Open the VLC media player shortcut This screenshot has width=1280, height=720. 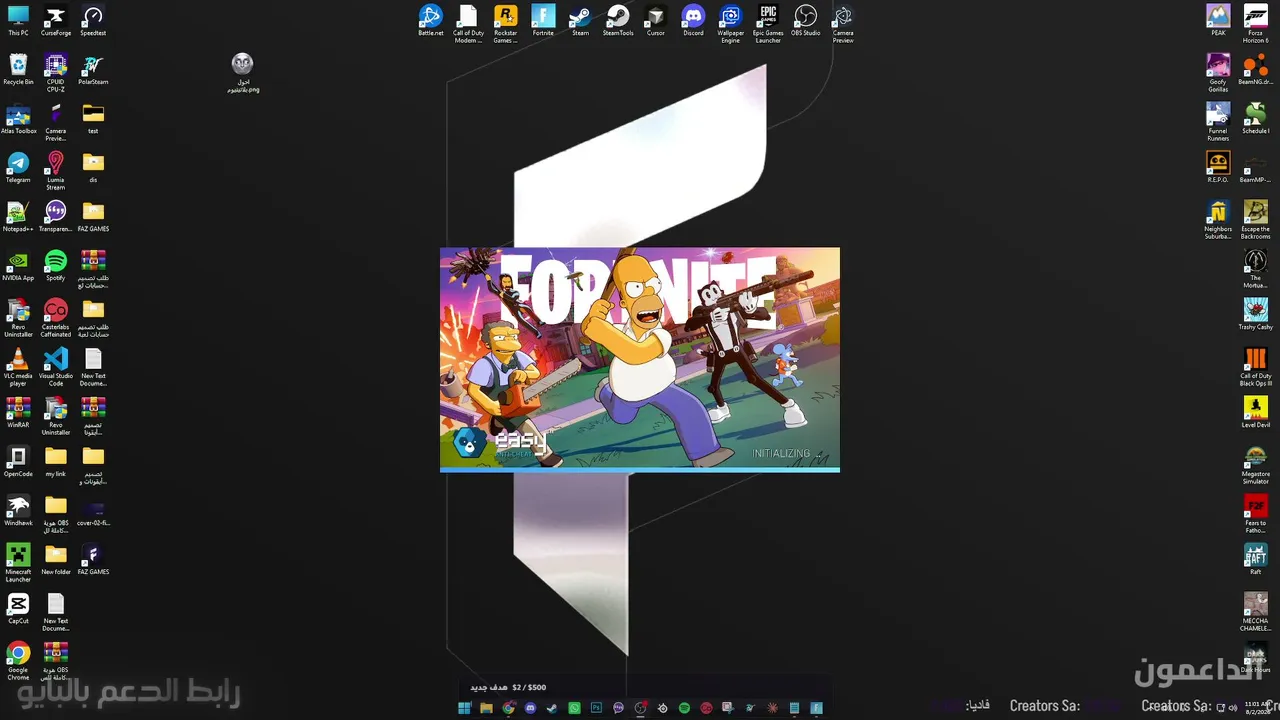tap(18, 367)
